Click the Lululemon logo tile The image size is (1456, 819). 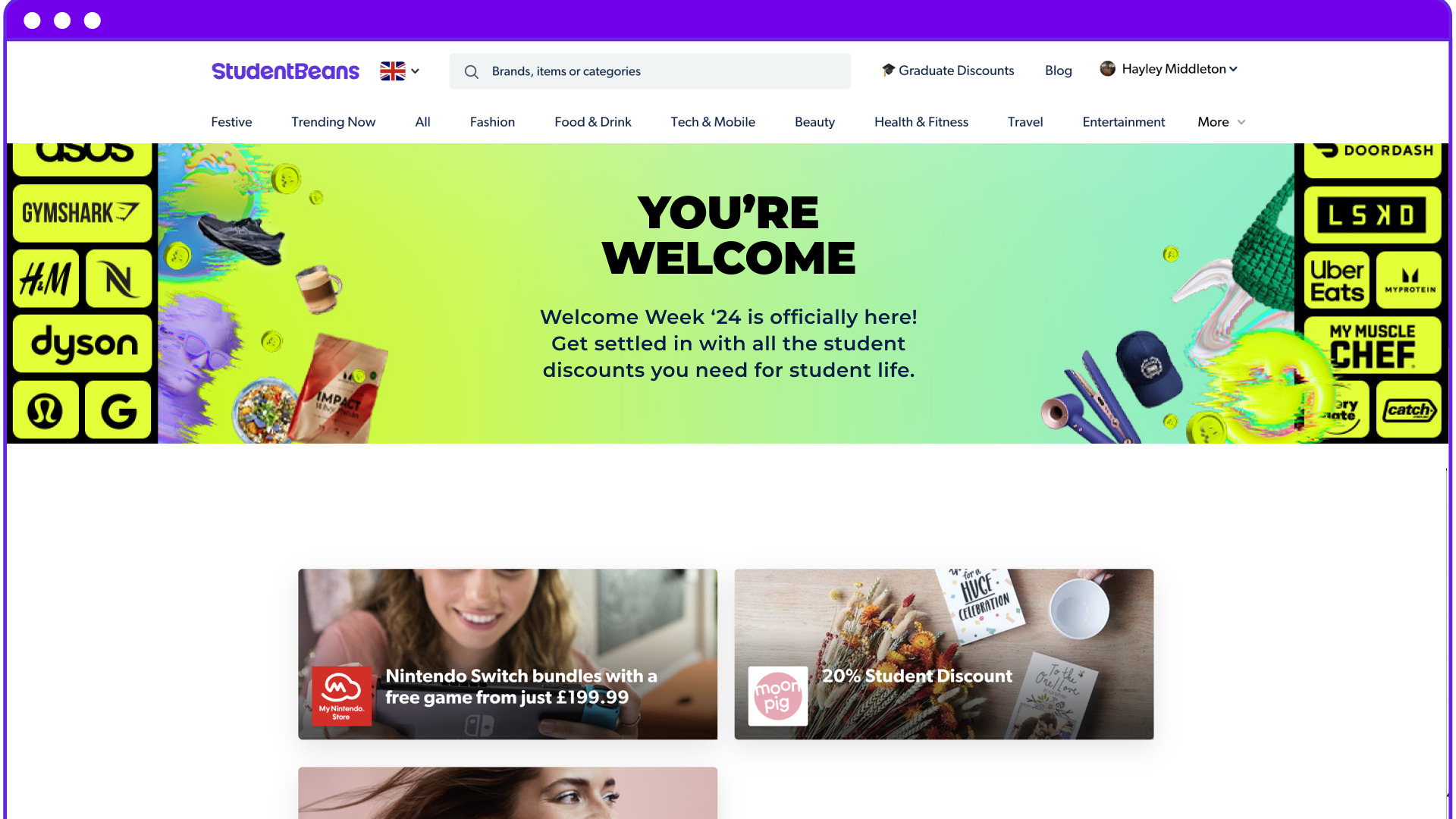point(46,410)
